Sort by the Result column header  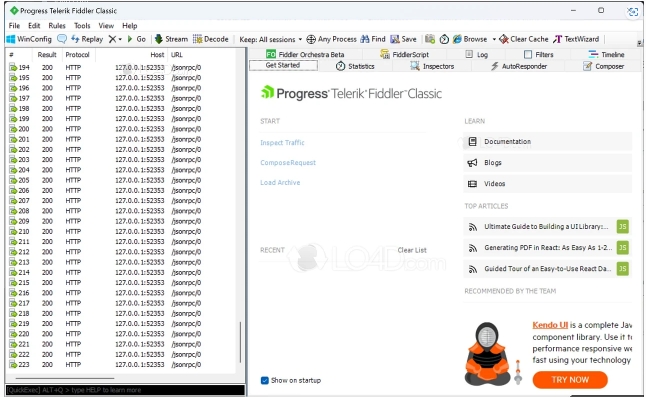point(47,55)
